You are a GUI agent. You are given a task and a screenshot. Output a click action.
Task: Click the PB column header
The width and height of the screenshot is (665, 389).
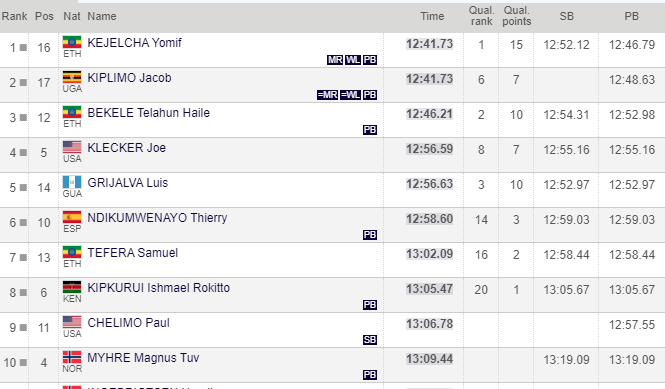631,16
